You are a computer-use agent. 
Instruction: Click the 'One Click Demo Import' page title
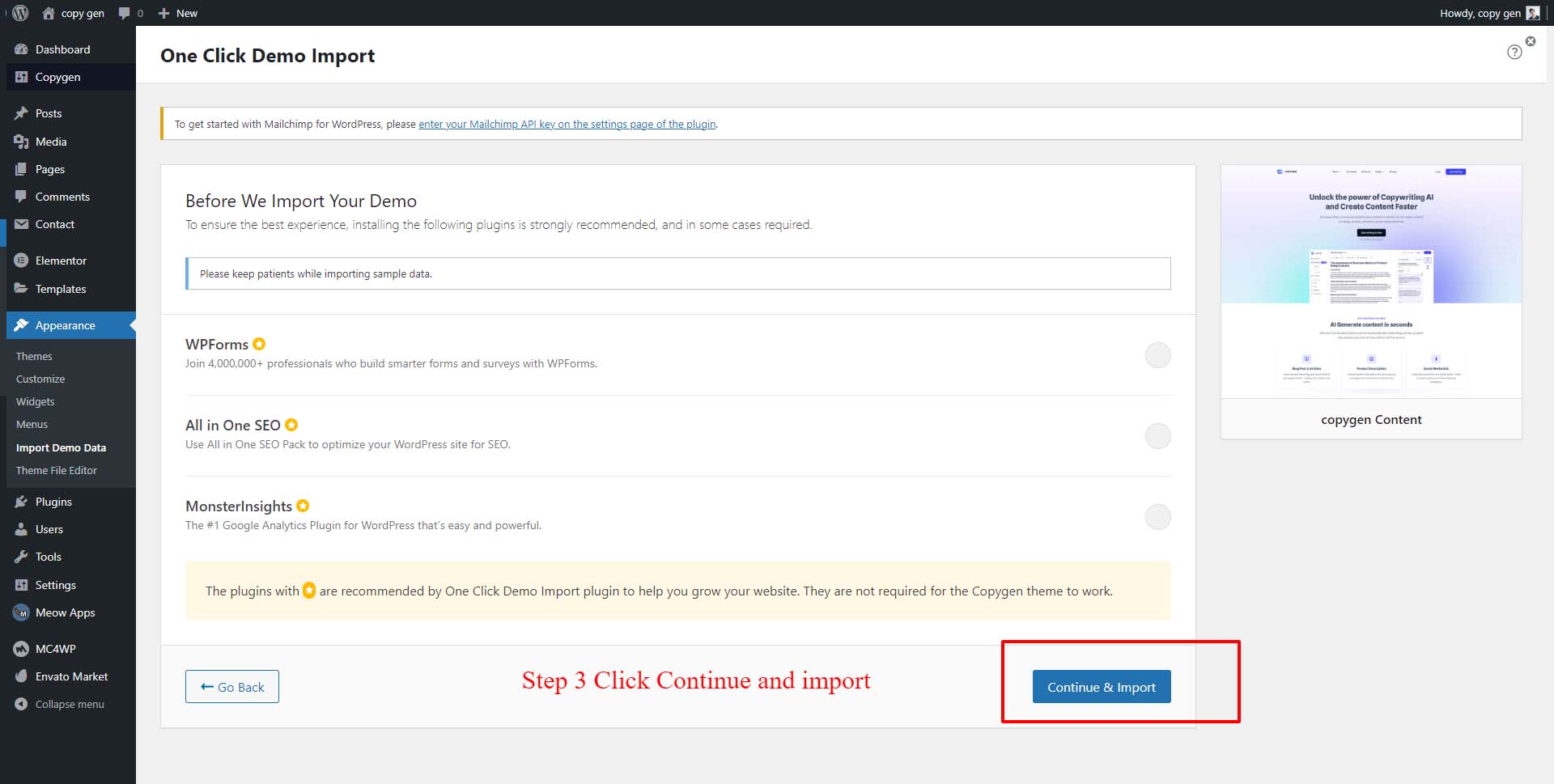click(268, 55)
